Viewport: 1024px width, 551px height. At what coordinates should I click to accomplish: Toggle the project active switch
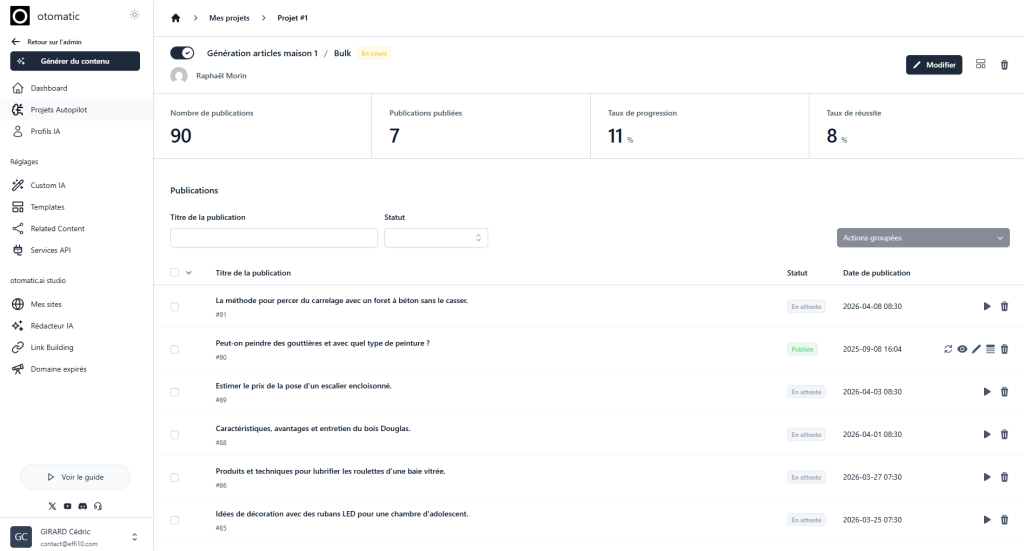(182, 53)
